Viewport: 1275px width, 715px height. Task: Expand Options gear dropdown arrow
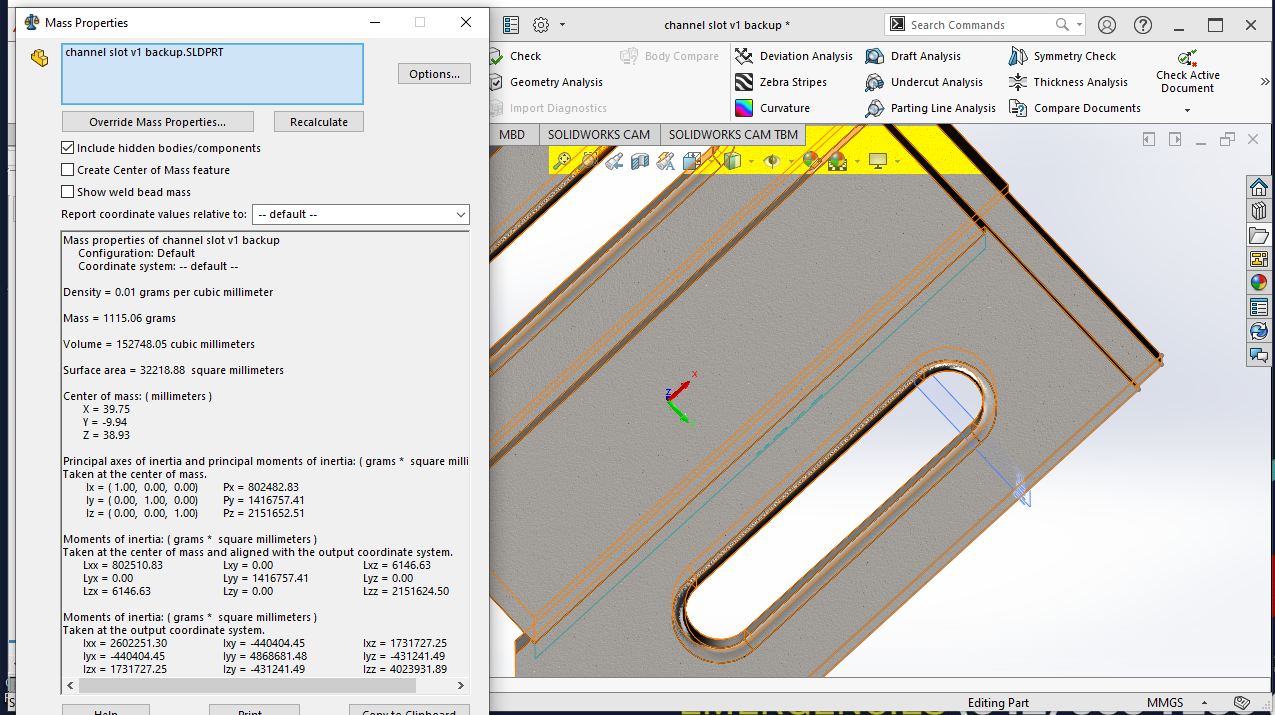pos(563,25)
